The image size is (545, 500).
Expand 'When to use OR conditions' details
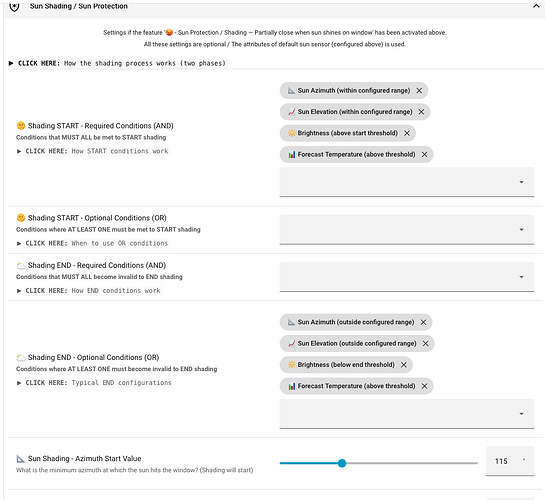[93, 243]
